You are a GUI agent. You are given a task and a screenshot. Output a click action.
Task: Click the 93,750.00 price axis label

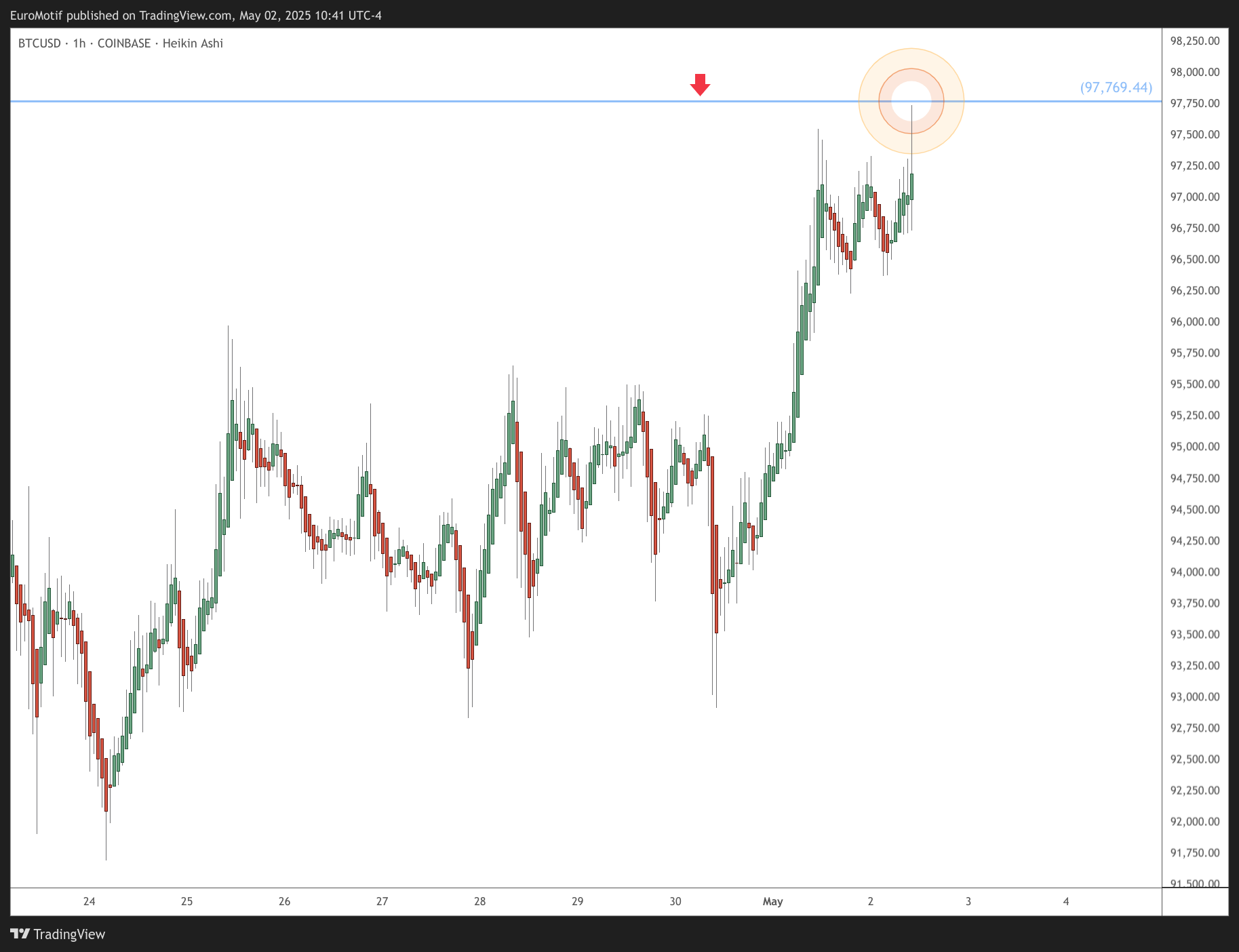click(x=1195, y=603)
